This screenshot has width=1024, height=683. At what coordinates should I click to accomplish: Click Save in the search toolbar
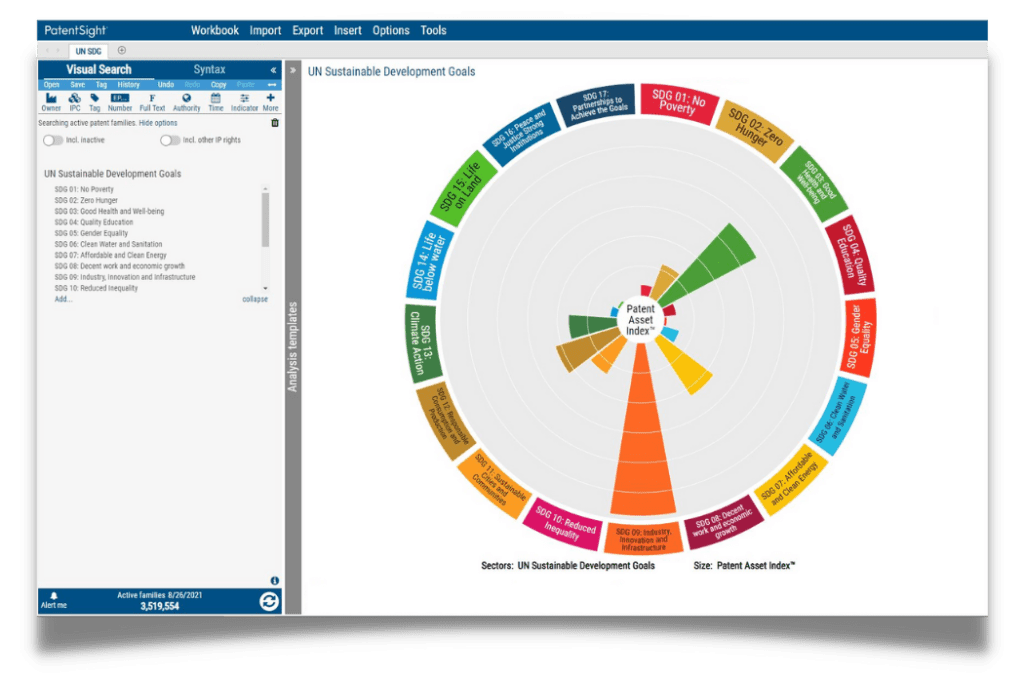pyautogui.click(x=78, y=85)
